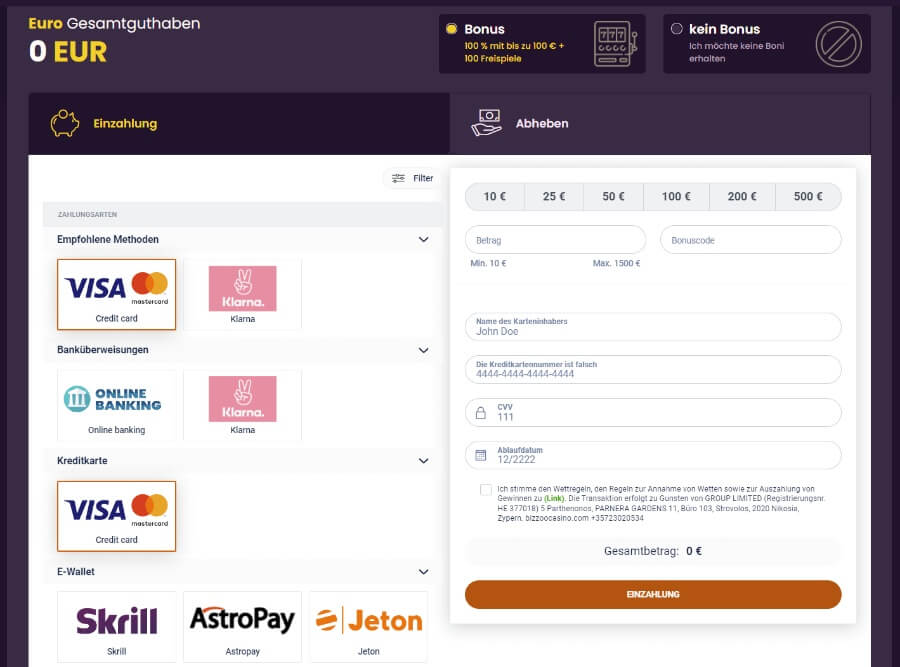This screenshot has width=900, height=667.
Task: Pick the 500 € preset amount
Action: tap(808, 197)
